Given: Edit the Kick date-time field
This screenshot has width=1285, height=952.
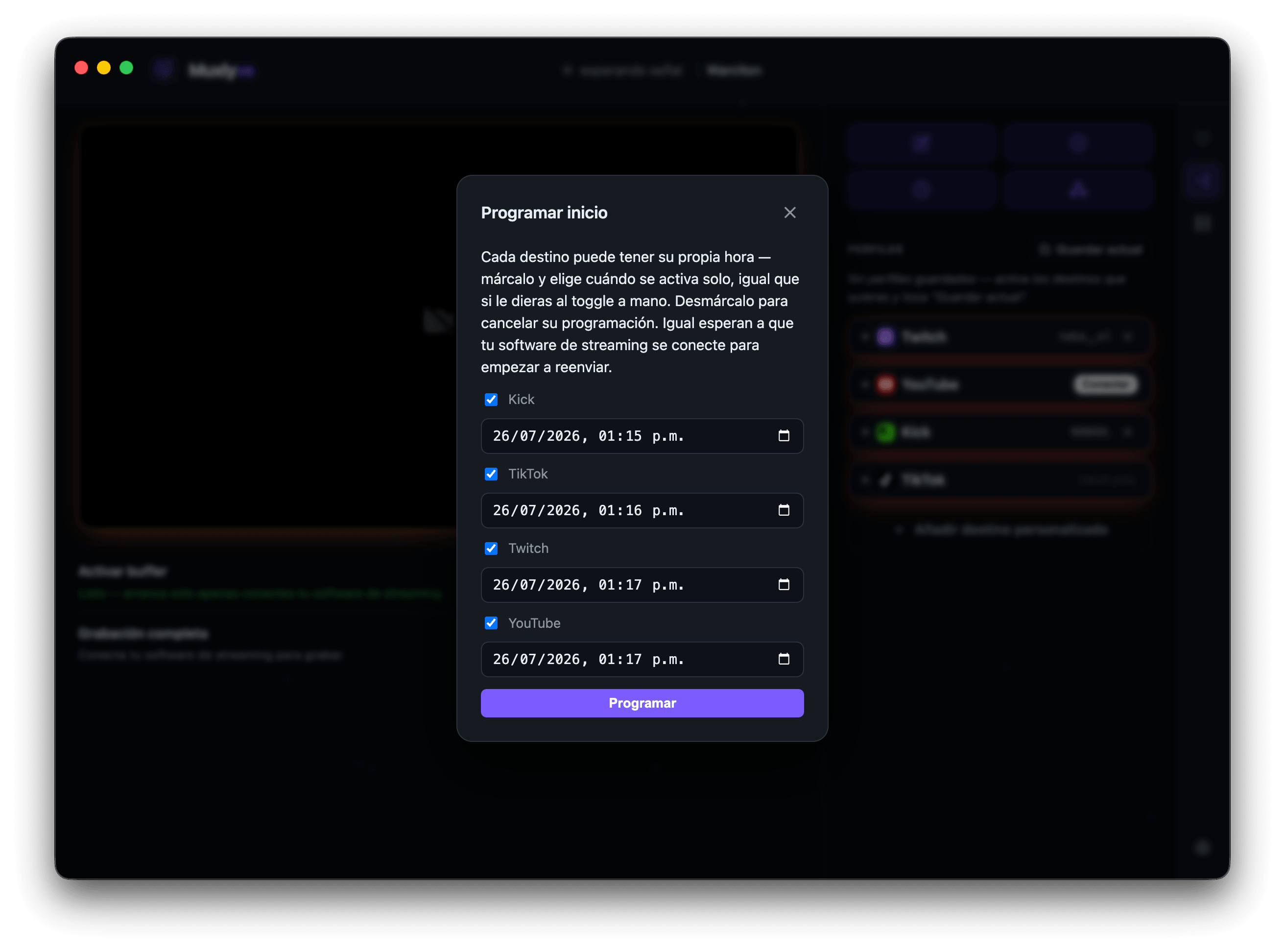Looking at the screenshot, I should coord(642,436).
